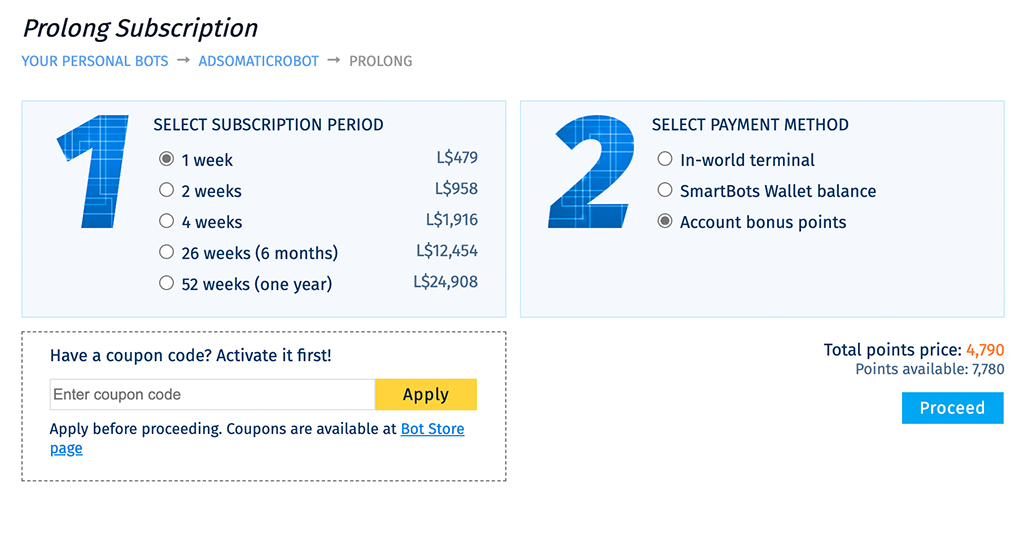Pick the 26 weeks (6 months) option
Viewport: 1024px width, 535px height.
[167, 252]
